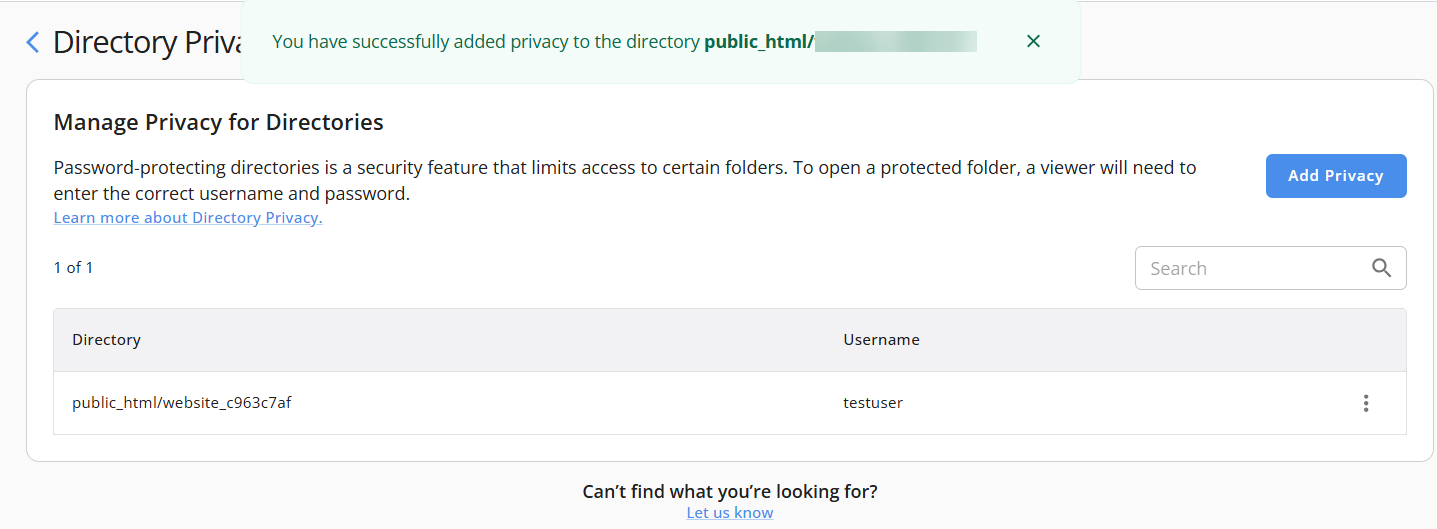Follow the Let us know link

point(730,513)
